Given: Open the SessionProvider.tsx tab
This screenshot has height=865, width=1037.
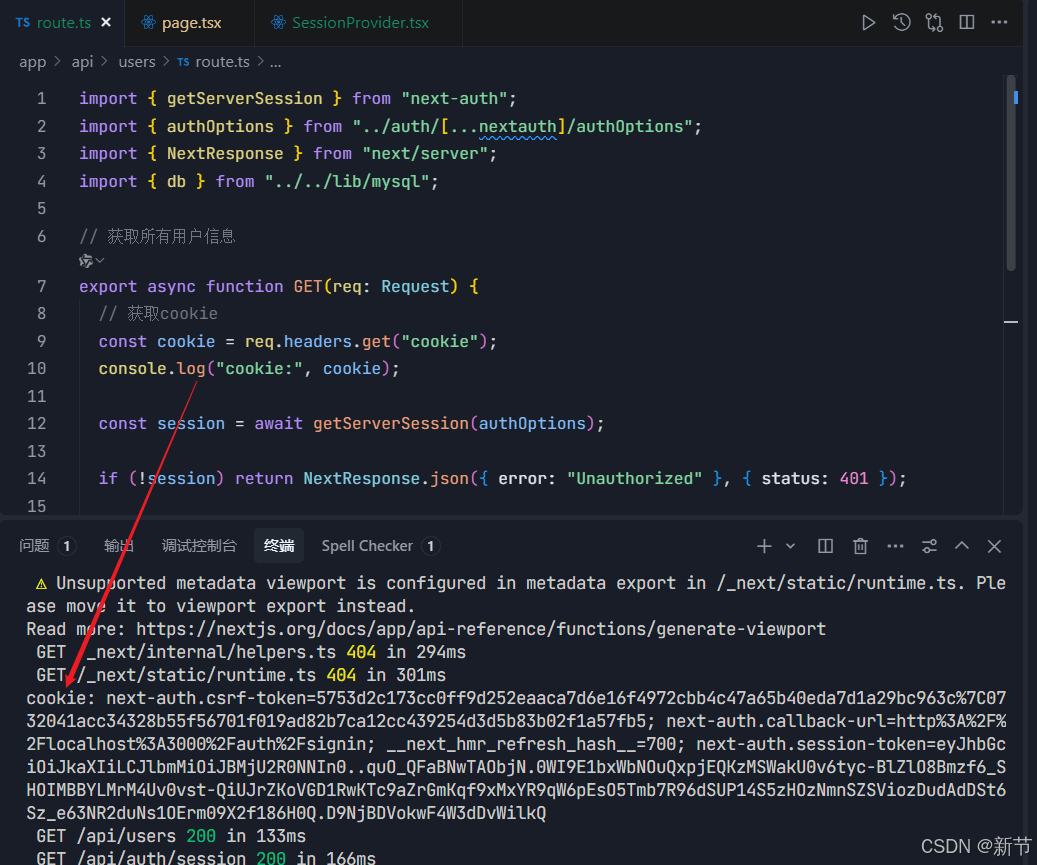Looking at the screenshot, I should (350, 22).
